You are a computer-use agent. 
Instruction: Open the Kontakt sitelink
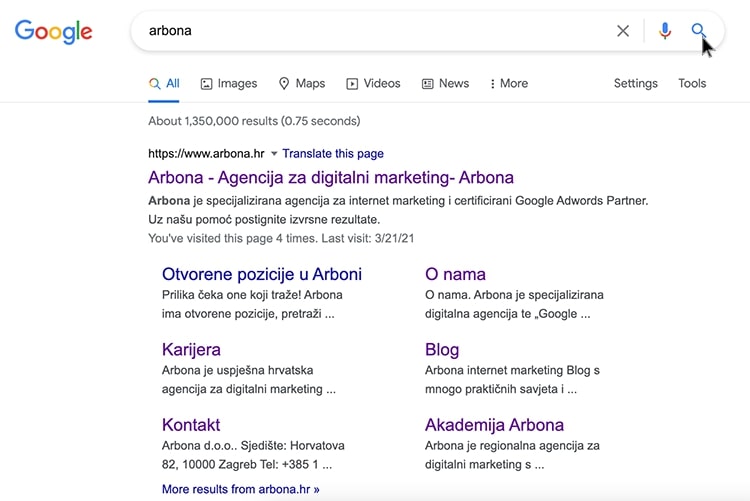[191, 425]
